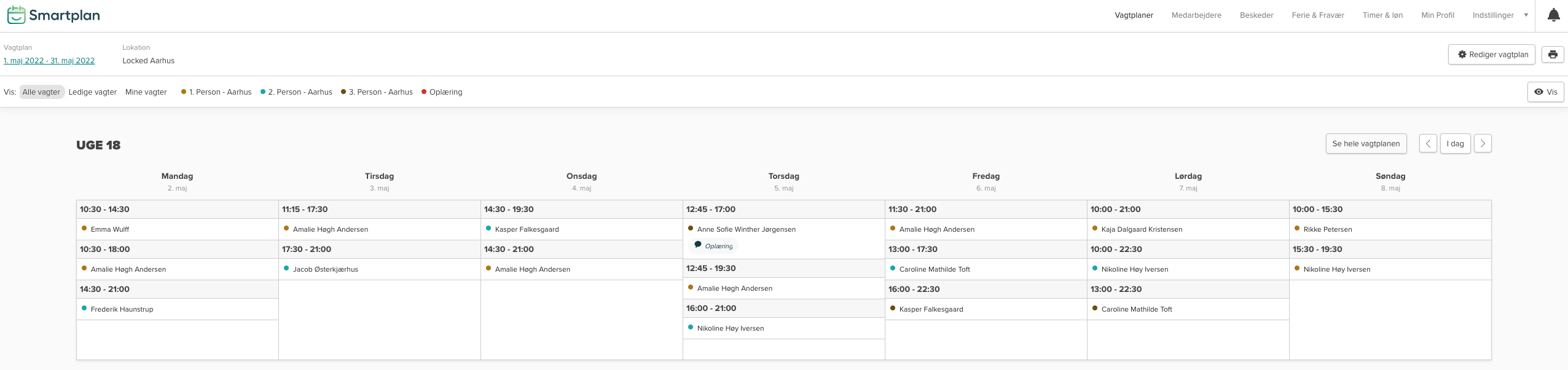Open the notifications bell

point(1553,15)
